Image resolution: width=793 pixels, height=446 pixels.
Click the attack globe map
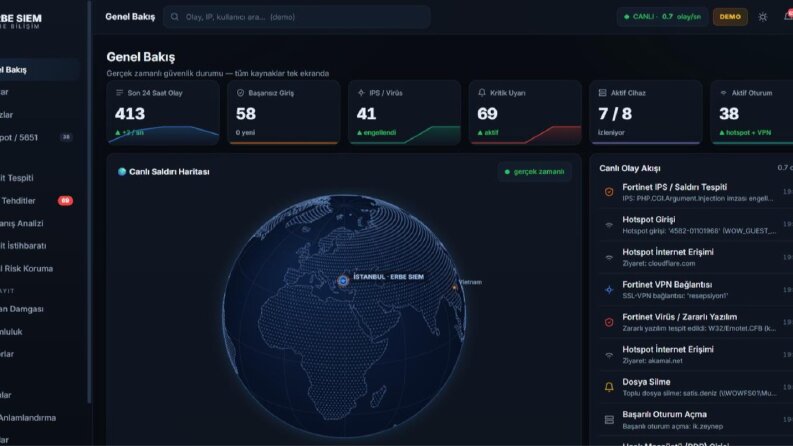click(344, 316)
